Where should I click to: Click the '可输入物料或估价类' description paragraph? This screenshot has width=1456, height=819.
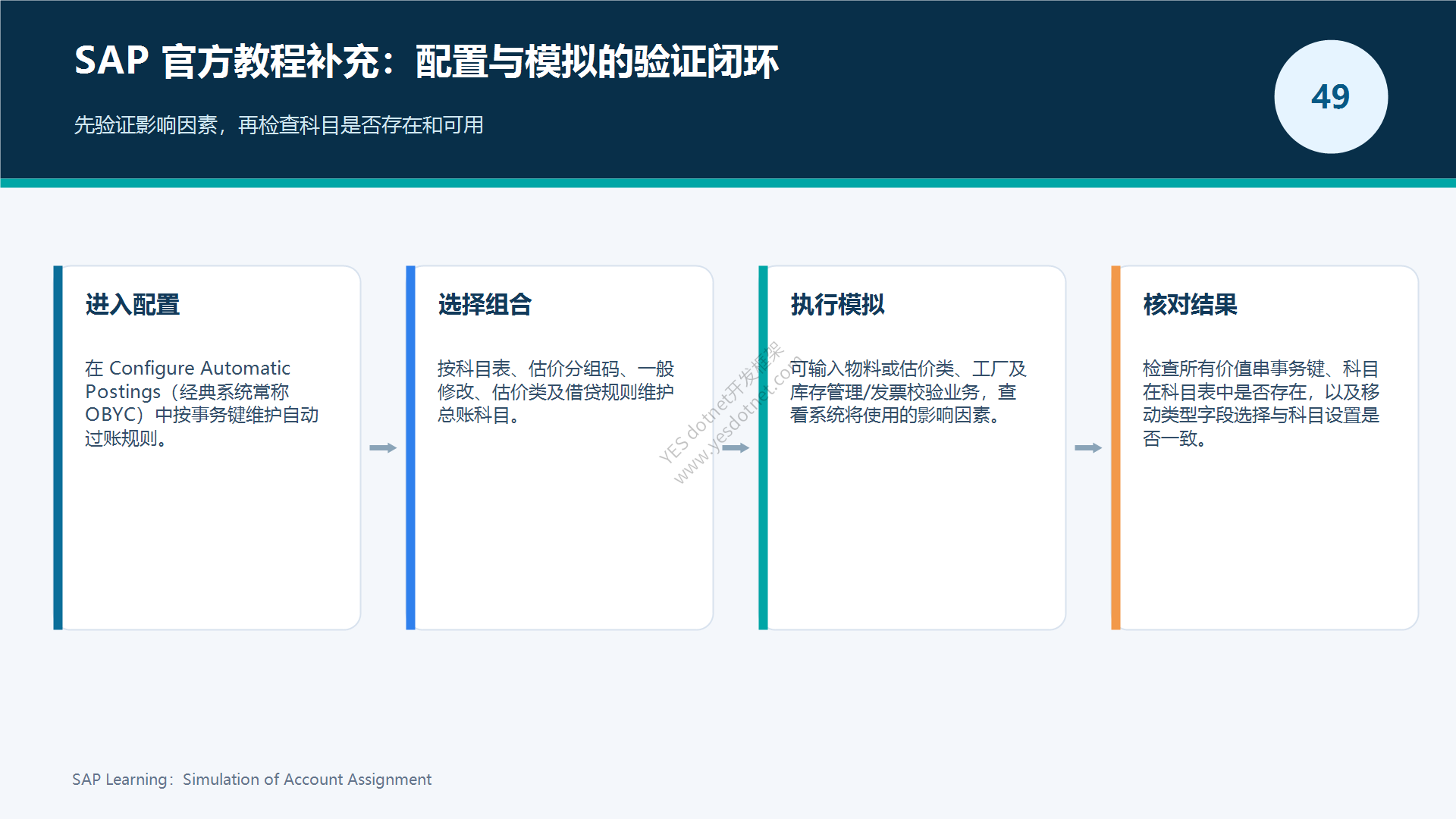[x=908, y=392]
